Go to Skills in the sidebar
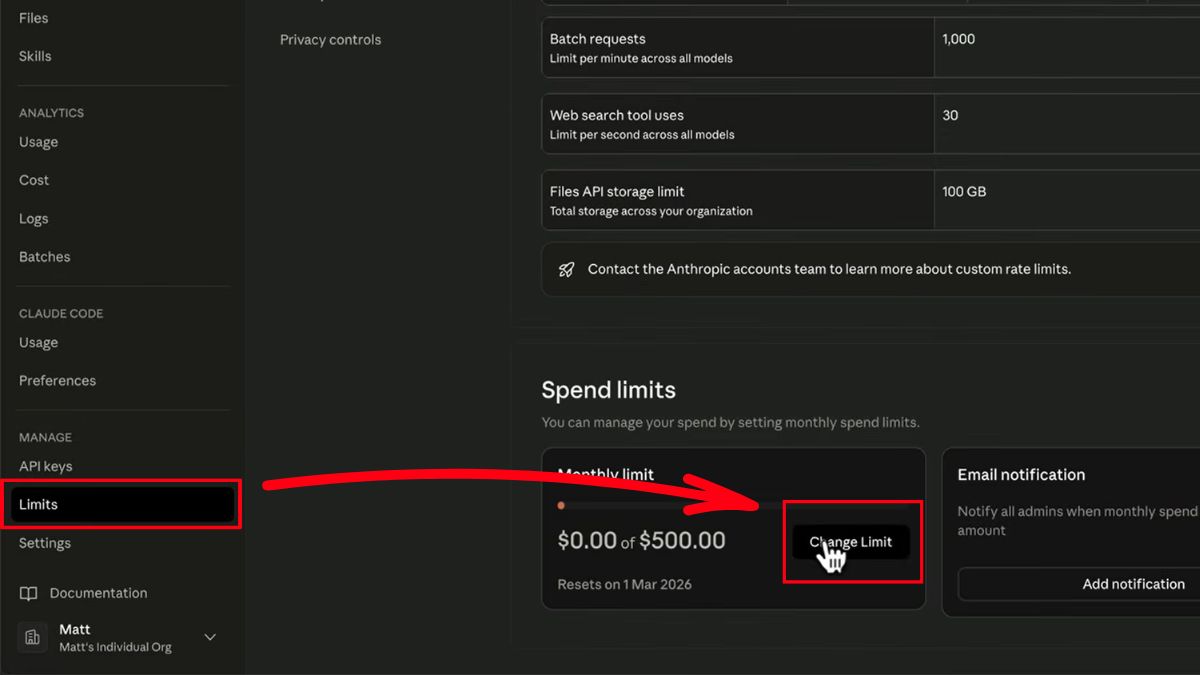1200x675 pixels. pyautogui.click(x=35, y=56)
